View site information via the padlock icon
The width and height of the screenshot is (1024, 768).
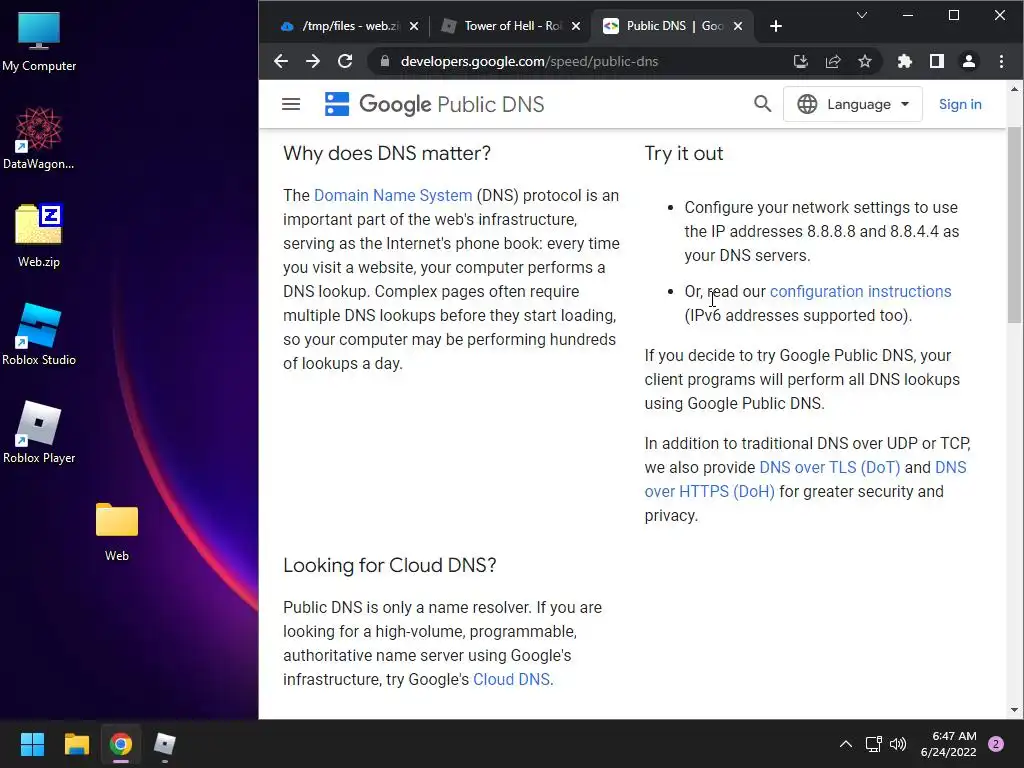coord(385,61)
